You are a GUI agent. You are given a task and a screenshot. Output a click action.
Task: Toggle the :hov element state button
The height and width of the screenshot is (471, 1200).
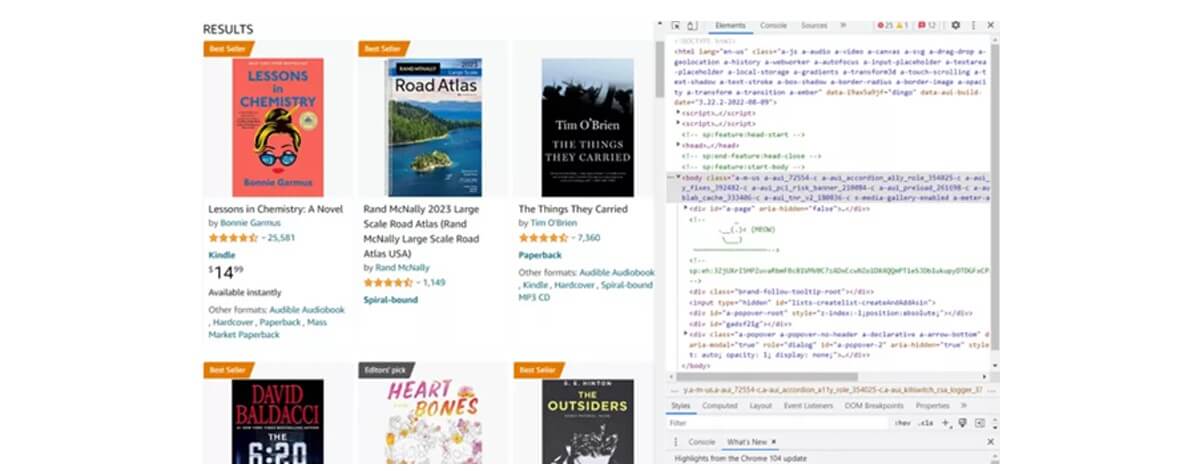pos(903,423)
